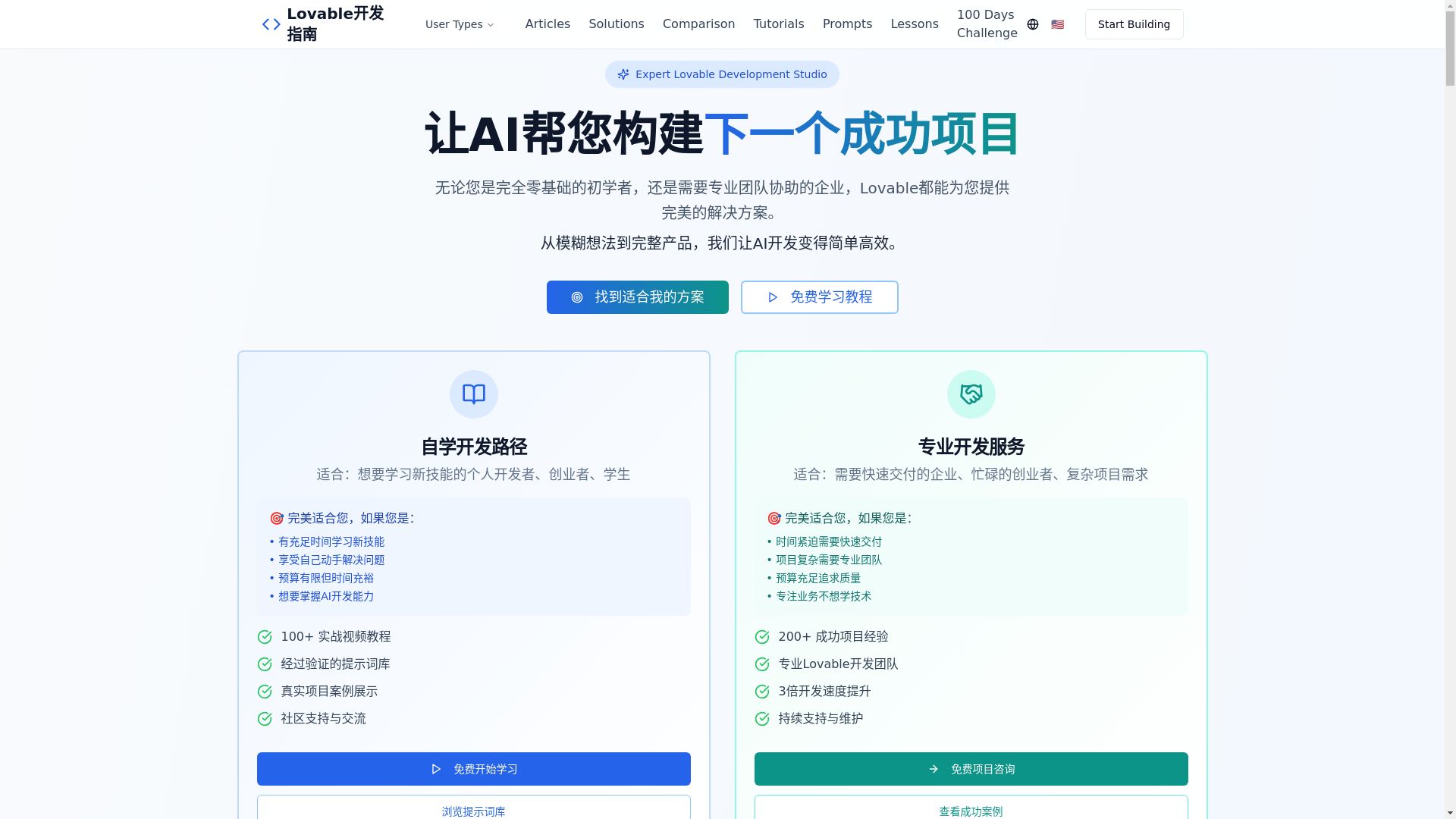Screen dimensions: 1456x819
Task: Click the 预算充足追求质量 bullet text
Action: (818, 579)
